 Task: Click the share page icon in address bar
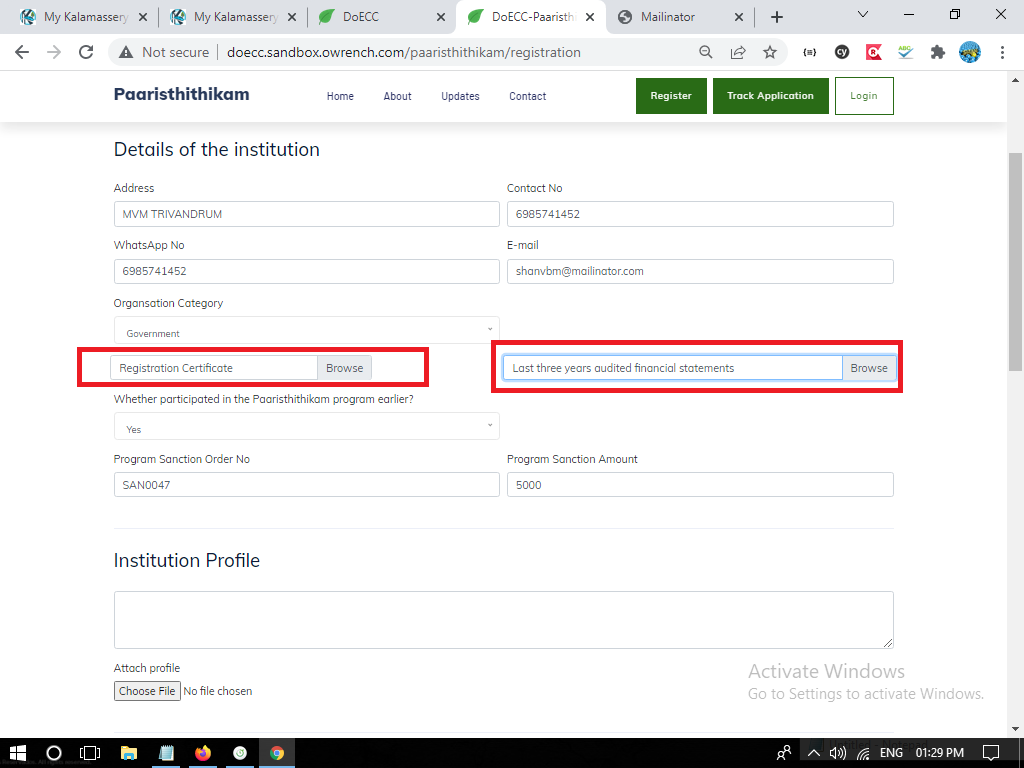(x=738, y=52)
